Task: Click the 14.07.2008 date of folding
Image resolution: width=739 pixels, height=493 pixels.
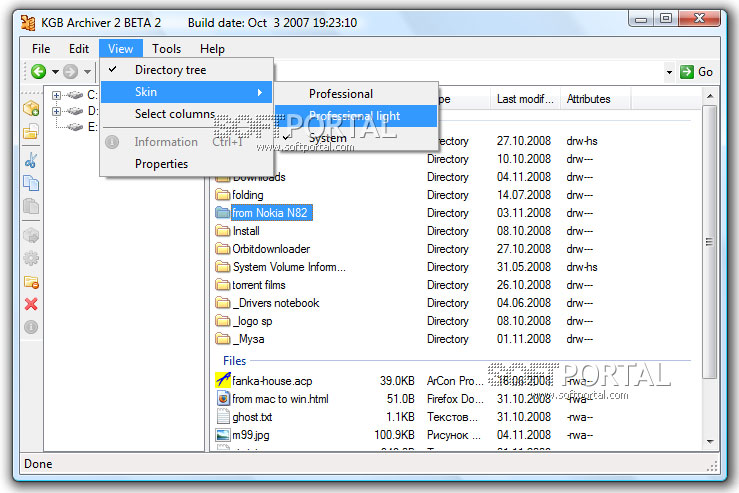Action: click(x=524, y=195)
